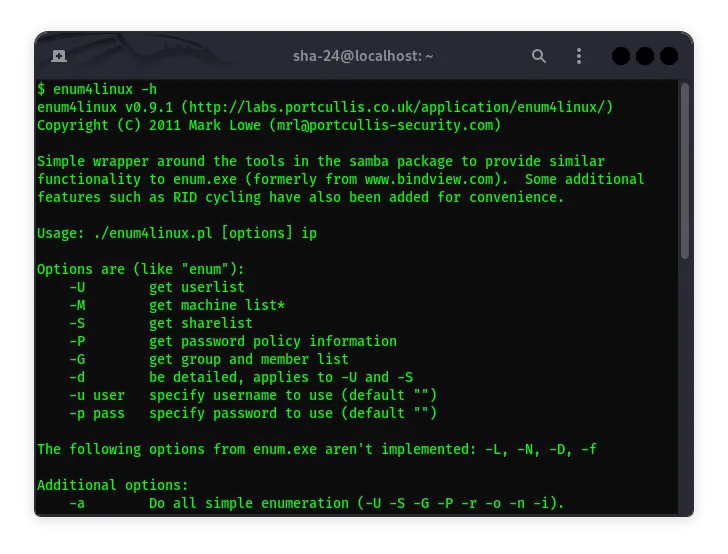Click the mrl@portcullis-security.com email
This screenshot has width=728, height=554.
tap(385, 125)
